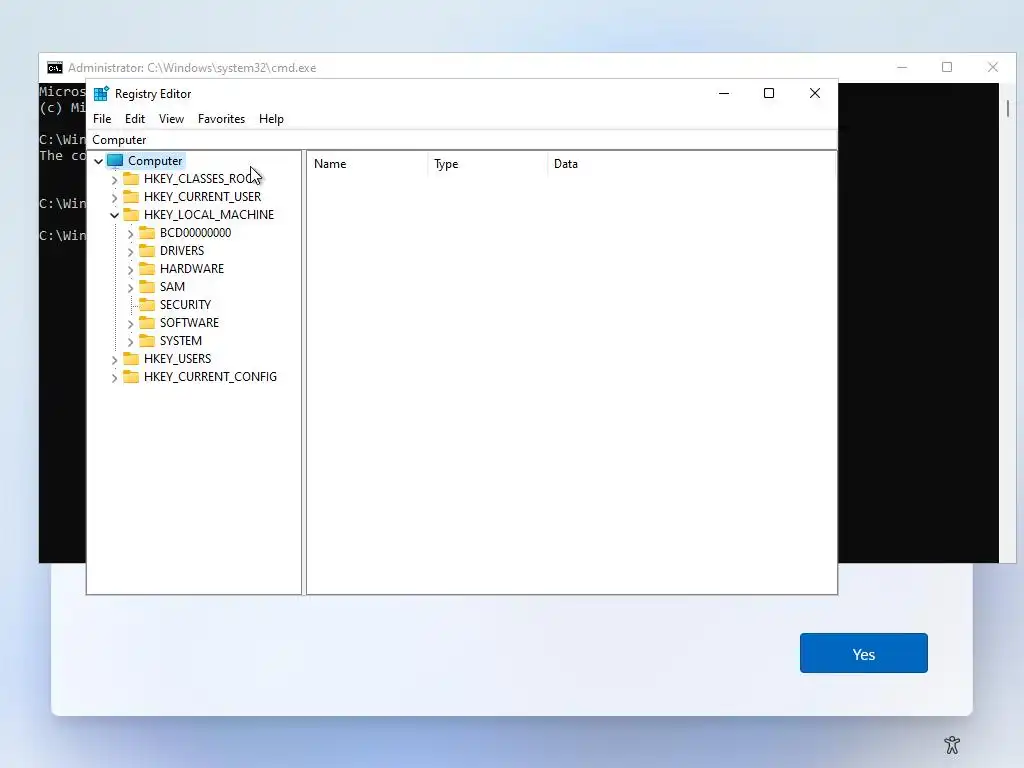The height and width of the screenshot is (768, 1024).
Task: Click the SOFTWARE folder icon
Action: [147, 323]
